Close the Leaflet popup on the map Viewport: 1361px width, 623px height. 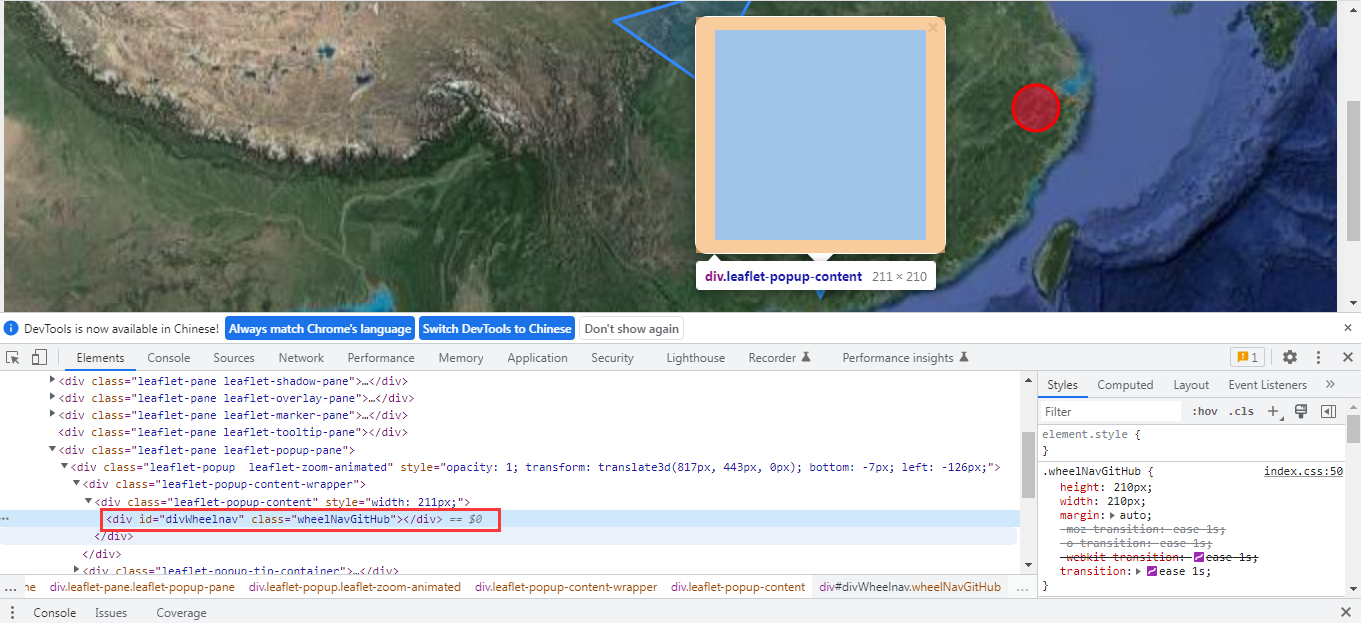pos(933,28)
